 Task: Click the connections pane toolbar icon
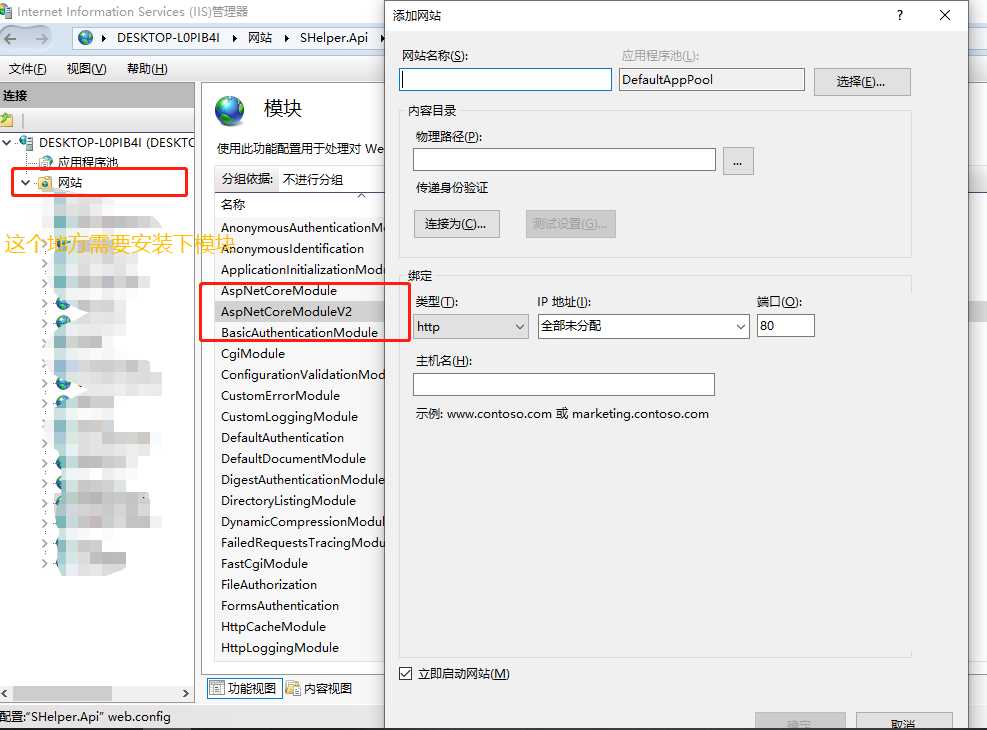tap(7, 119)
